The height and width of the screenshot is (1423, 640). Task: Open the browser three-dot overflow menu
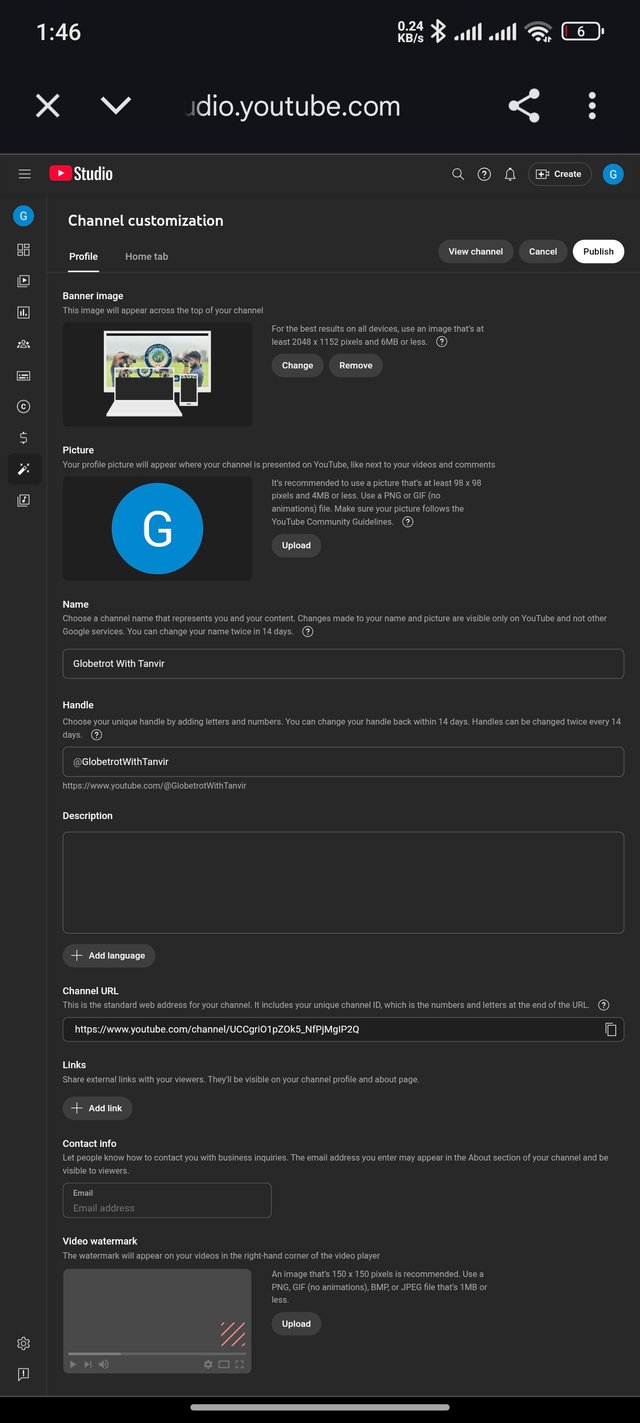(592, 106)
